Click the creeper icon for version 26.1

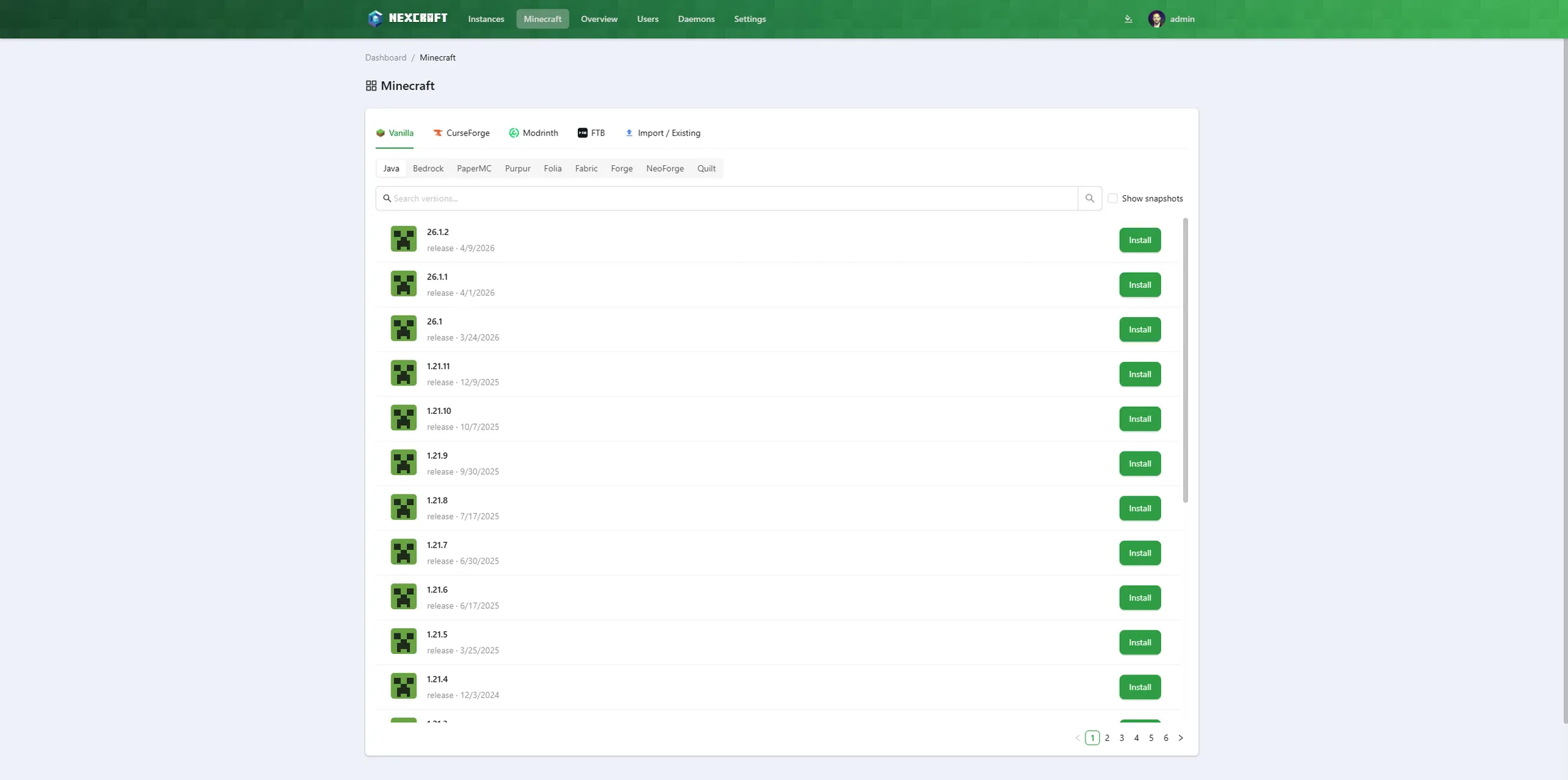click(x=403, y=329)
